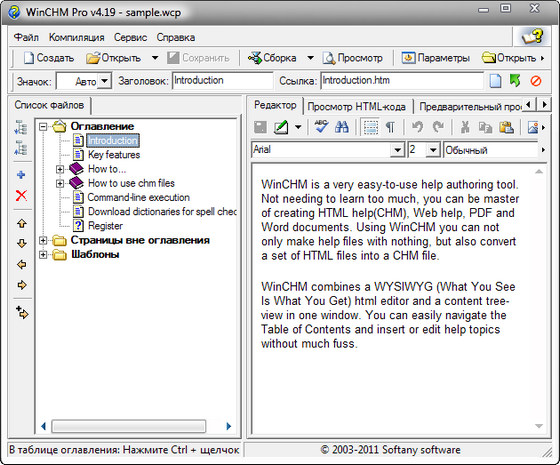Open the Параметры settings button

[x=436, y=58]
